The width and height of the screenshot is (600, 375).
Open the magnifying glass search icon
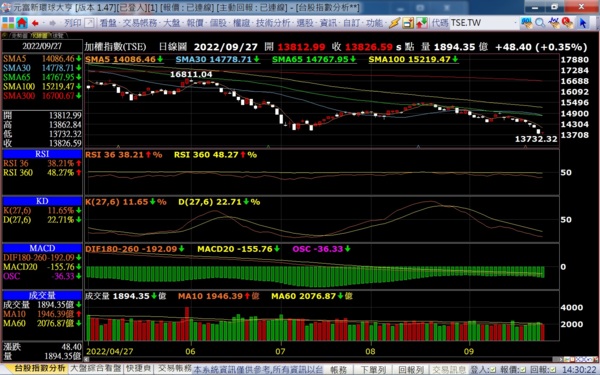540,23
